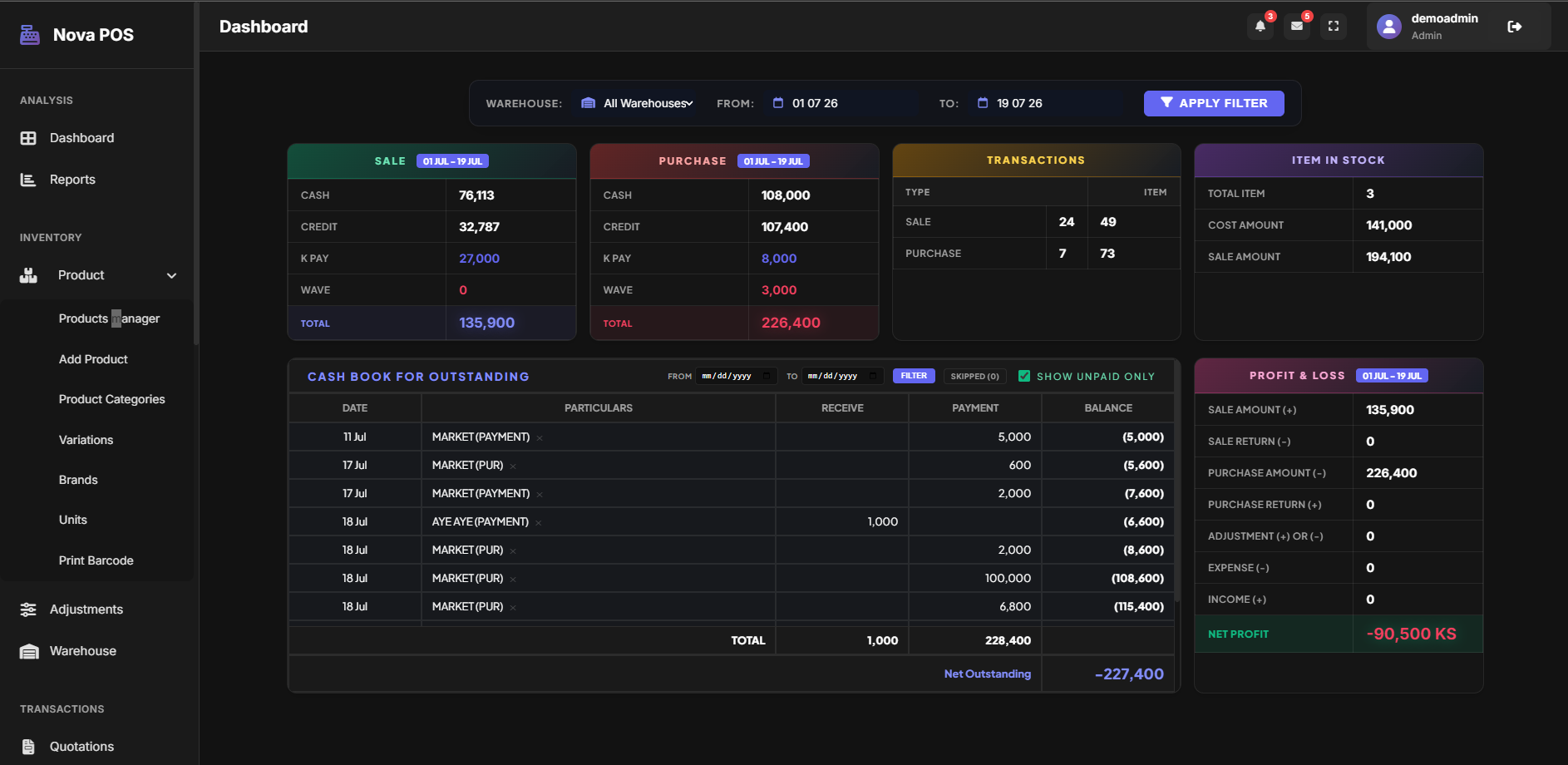This screenshot has width=1568, height=765.
Task: Open Brands submenu item
Action: click(x=78, y=480)
